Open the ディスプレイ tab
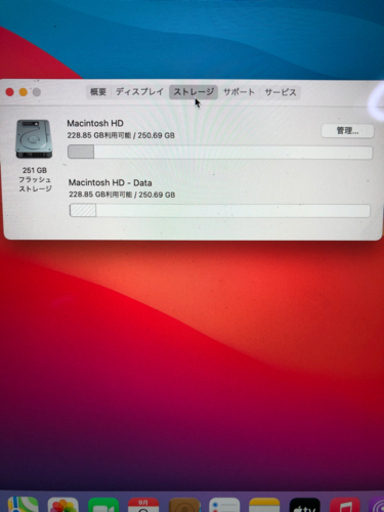This screenshot has width=384, height=512. click(x=139, y=92)
